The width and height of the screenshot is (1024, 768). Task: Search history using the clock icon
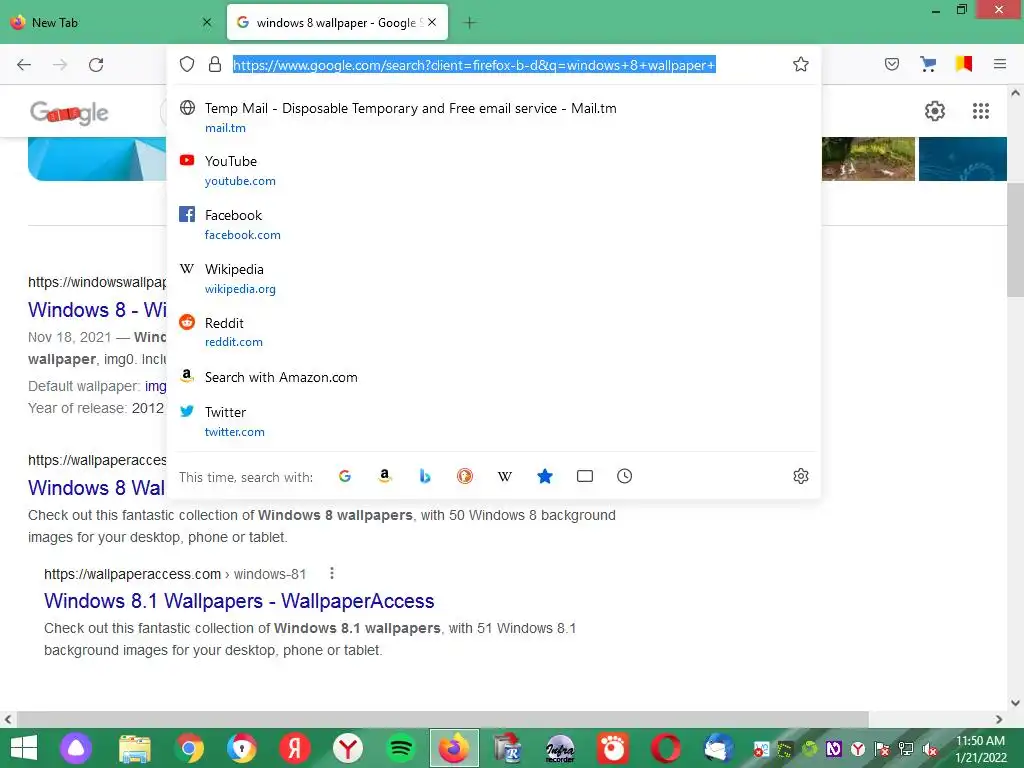(624, 476)
